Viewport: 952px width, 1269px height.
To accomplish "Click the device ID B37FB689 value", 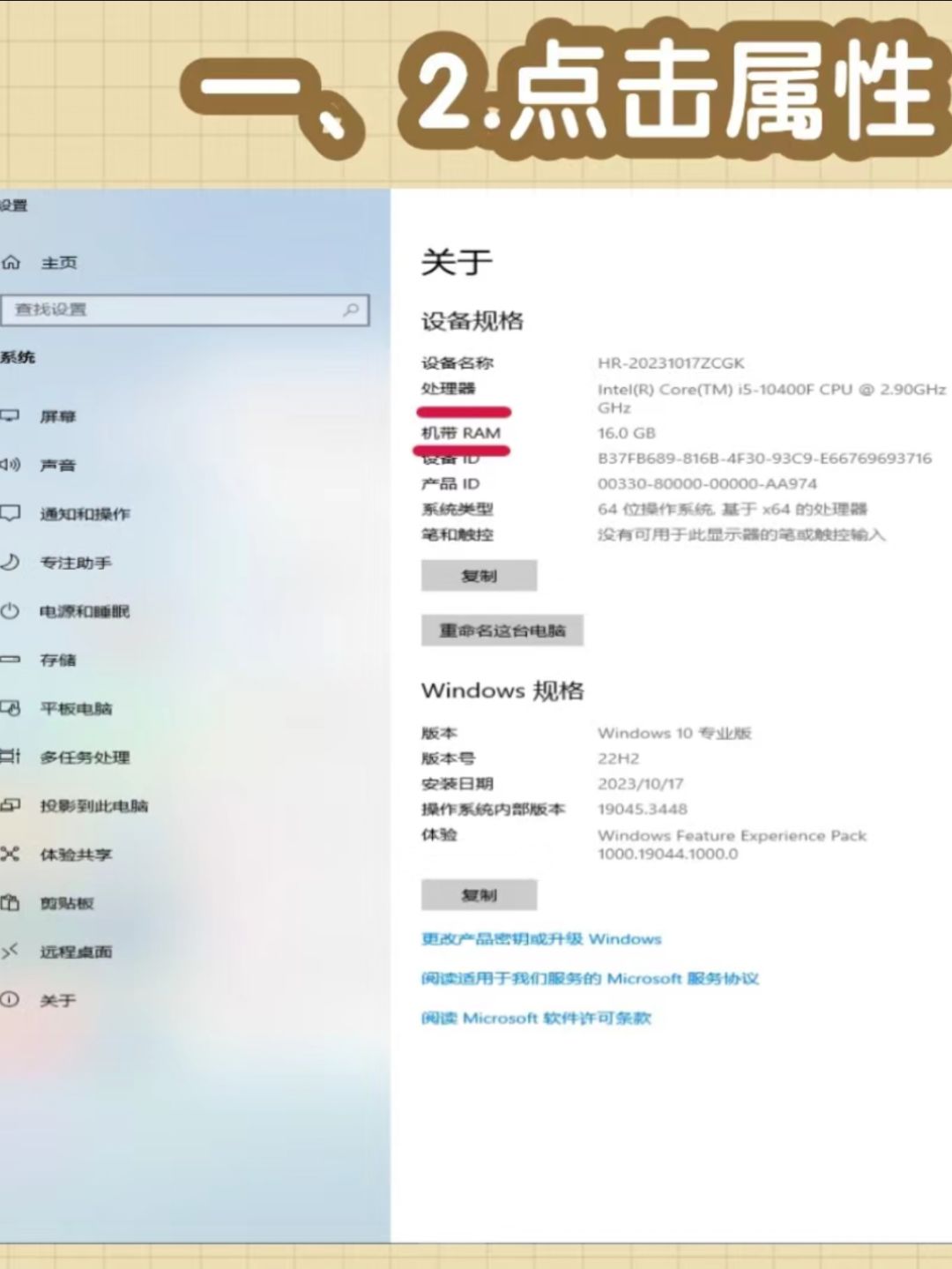I will 764,459.
